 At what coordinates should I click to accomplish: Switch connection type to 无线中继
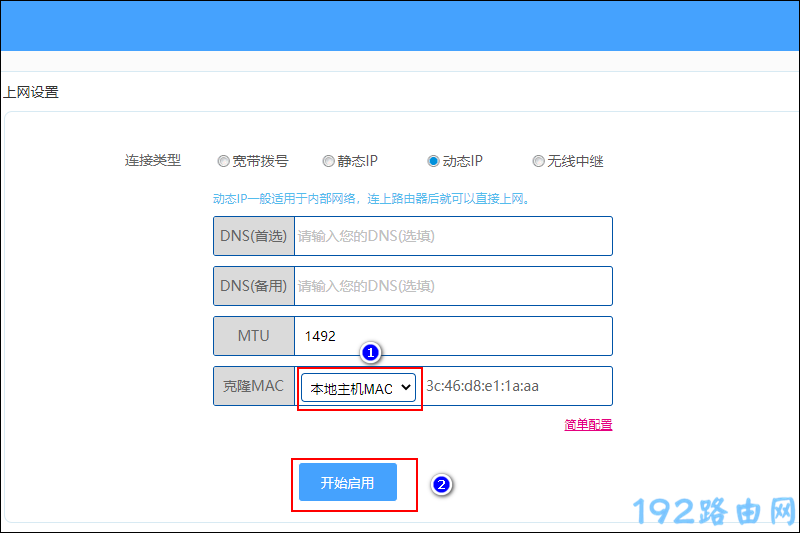[x=538, y=161]
